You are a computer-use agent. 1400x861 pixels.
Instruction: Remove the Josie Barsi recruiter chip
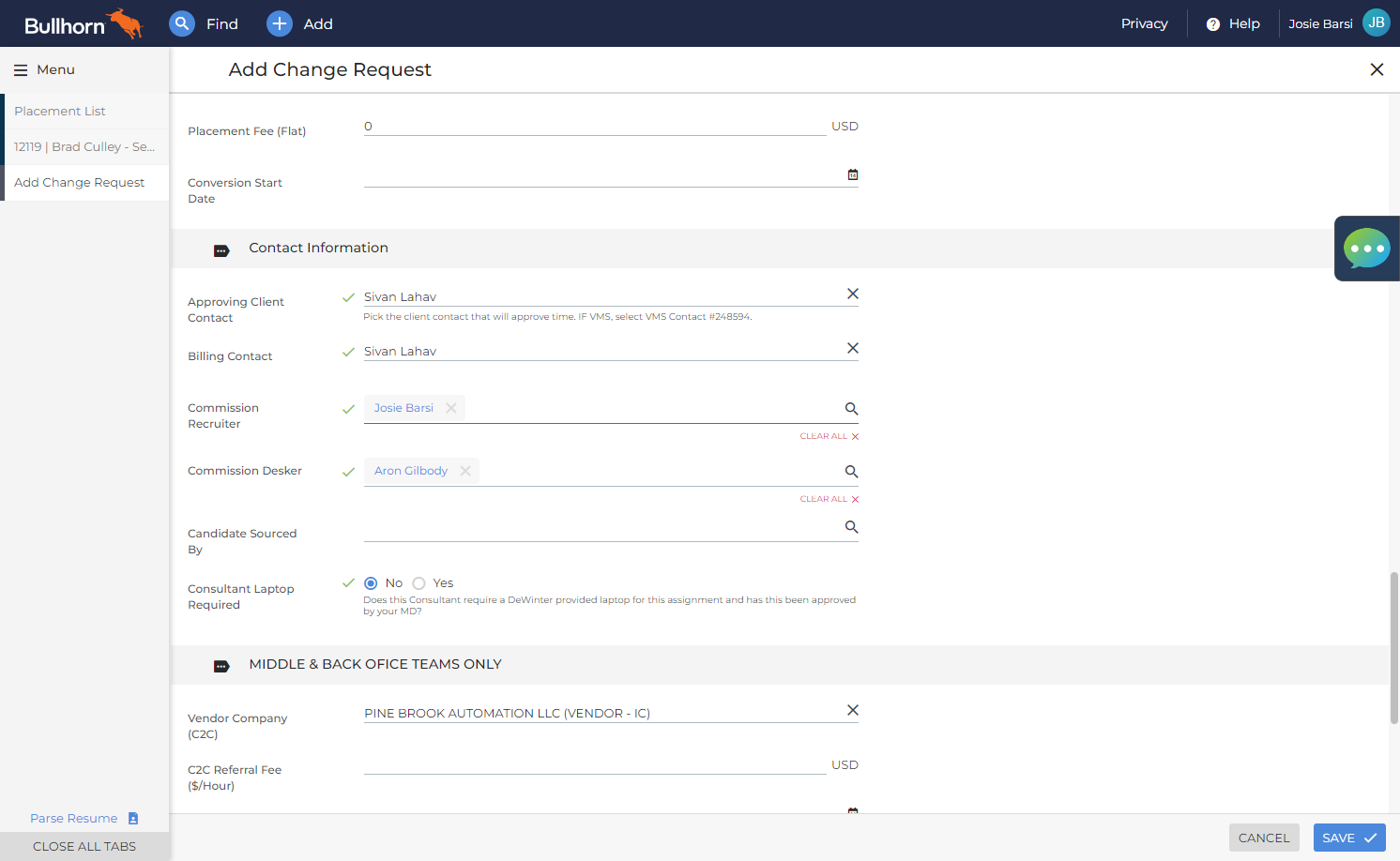451,408
